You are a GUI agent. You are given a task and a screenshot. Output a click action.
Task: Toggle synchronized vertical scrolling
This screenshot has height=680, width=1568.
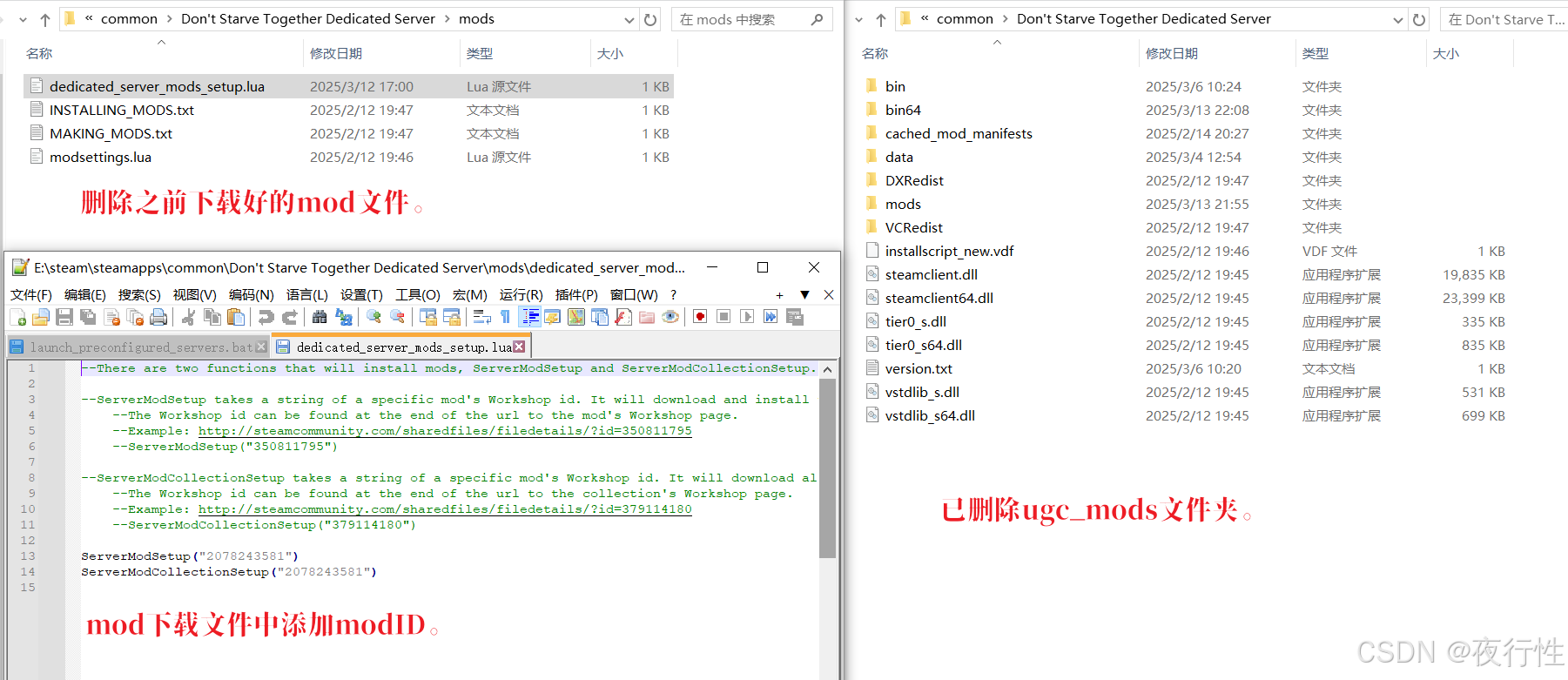click(x=427, y=317)
